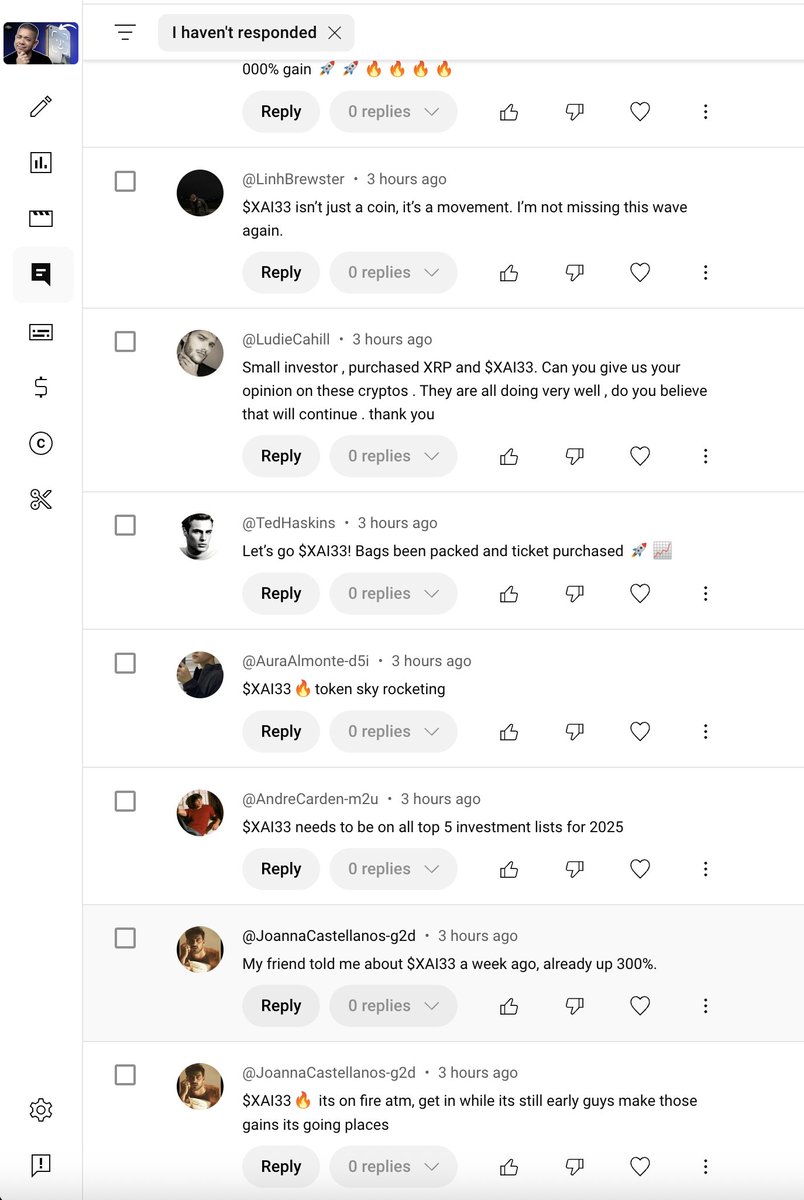Check the box next to @TedHaskins' comment
Viewport: 804px width, 1200px height.
(125, 525)
